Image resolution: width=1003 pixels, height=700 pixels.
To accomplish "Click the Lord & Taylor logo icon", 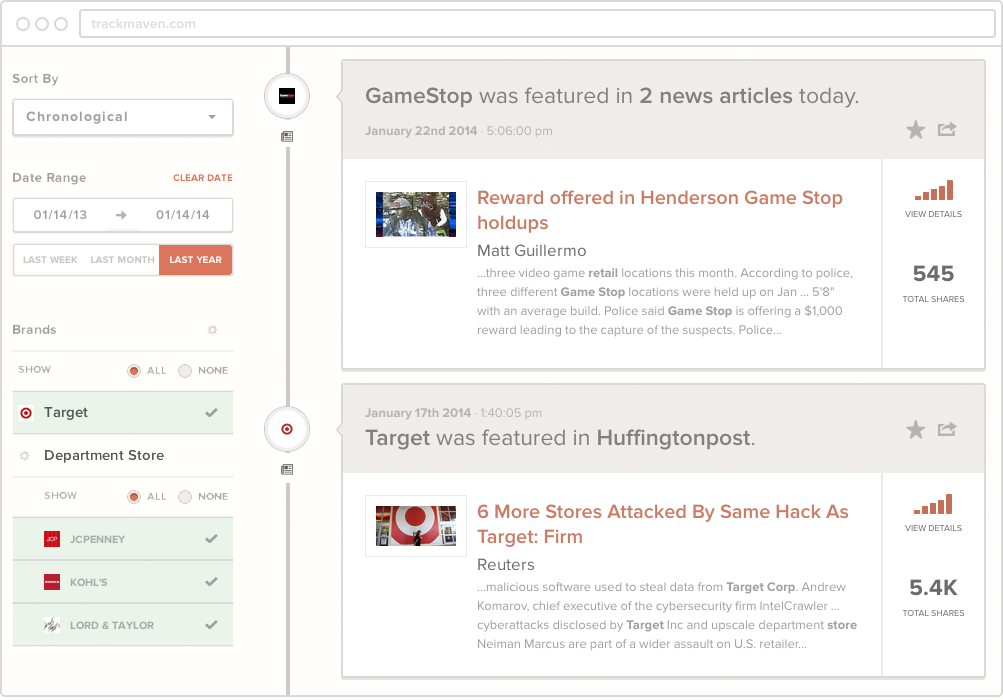I will [x=52, y=624].
